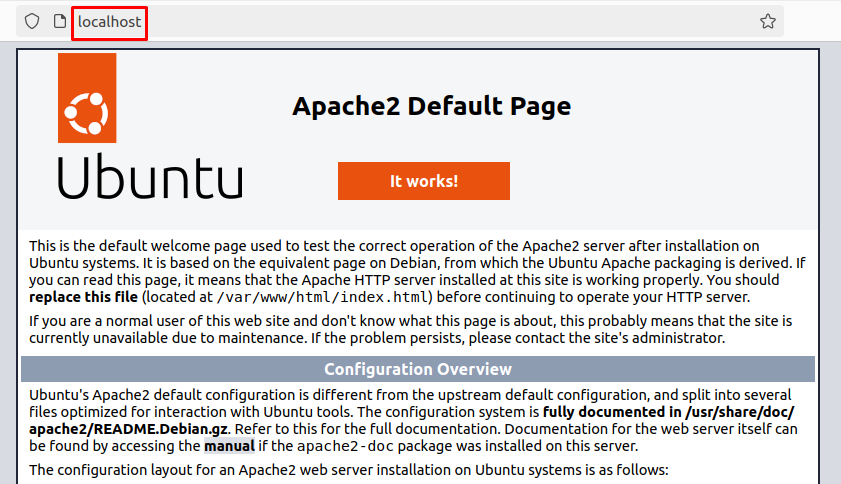Click the orange Ubuntu circle-of-friends logo
This screenshot has height=484, width=841.
click(x=87, y=98)
